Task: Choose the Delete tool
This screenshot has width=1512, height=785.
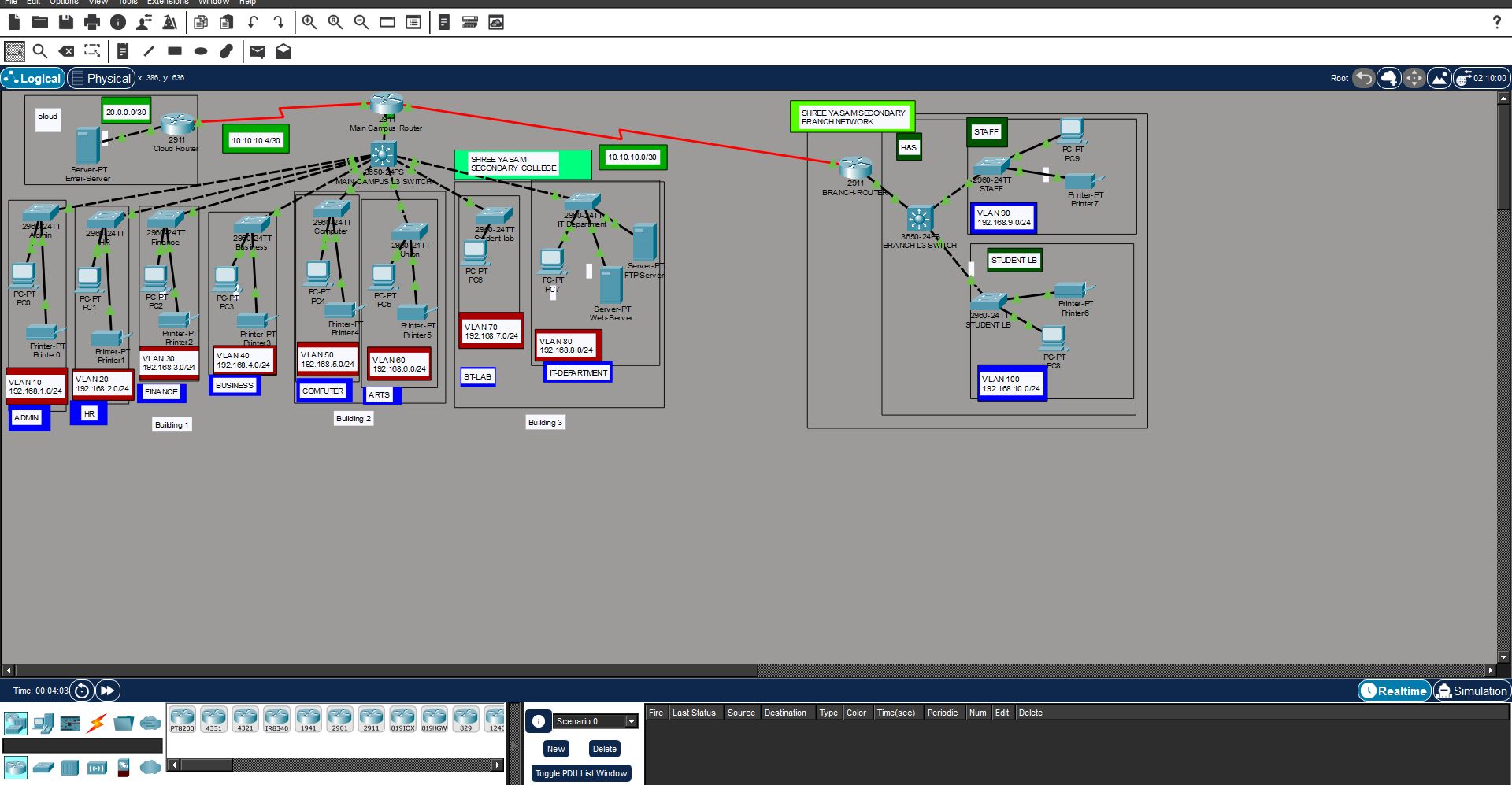Action: (x=66, y=51)
